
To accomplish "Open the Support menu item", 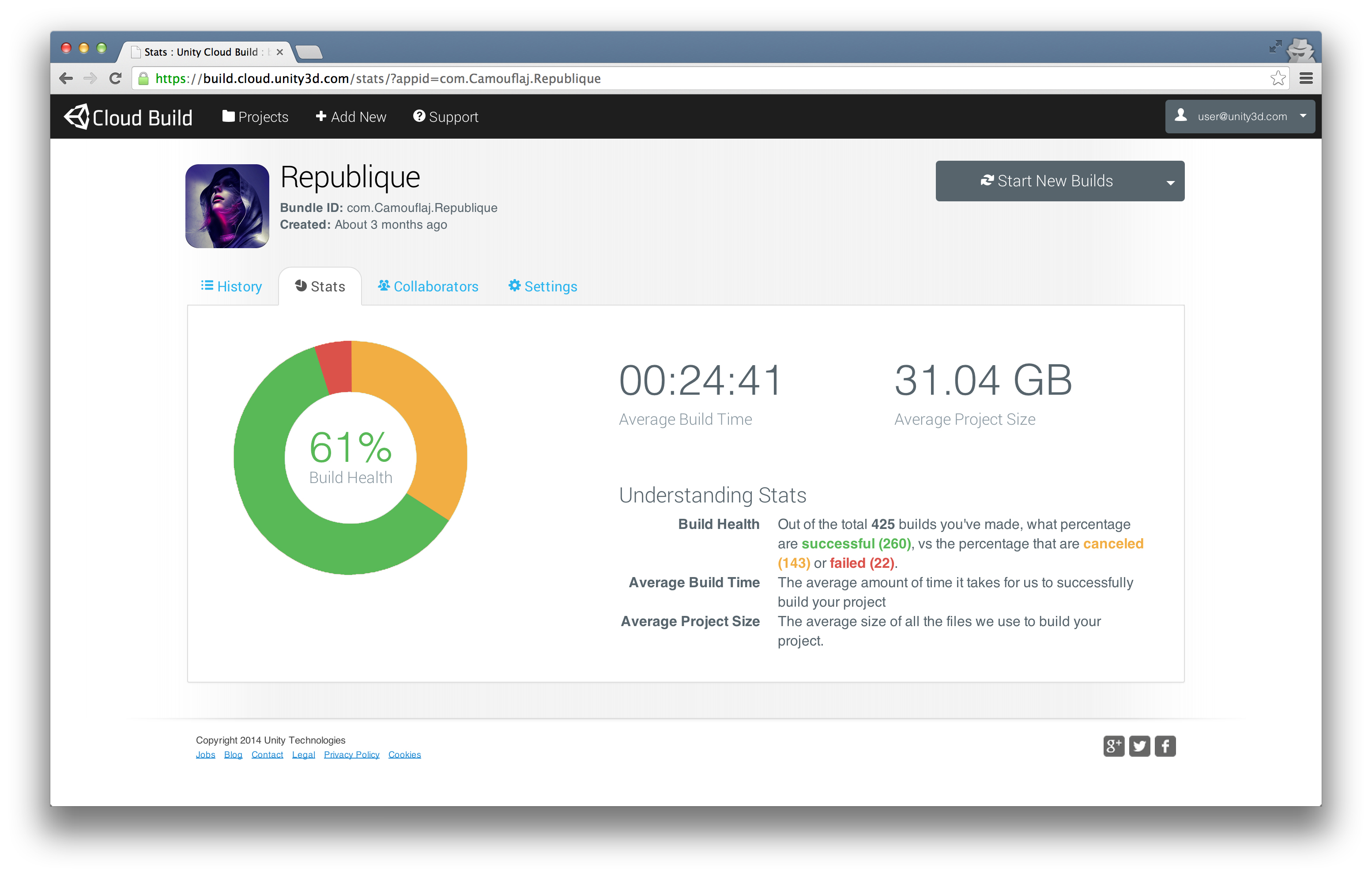I will (x=445, y=117).
